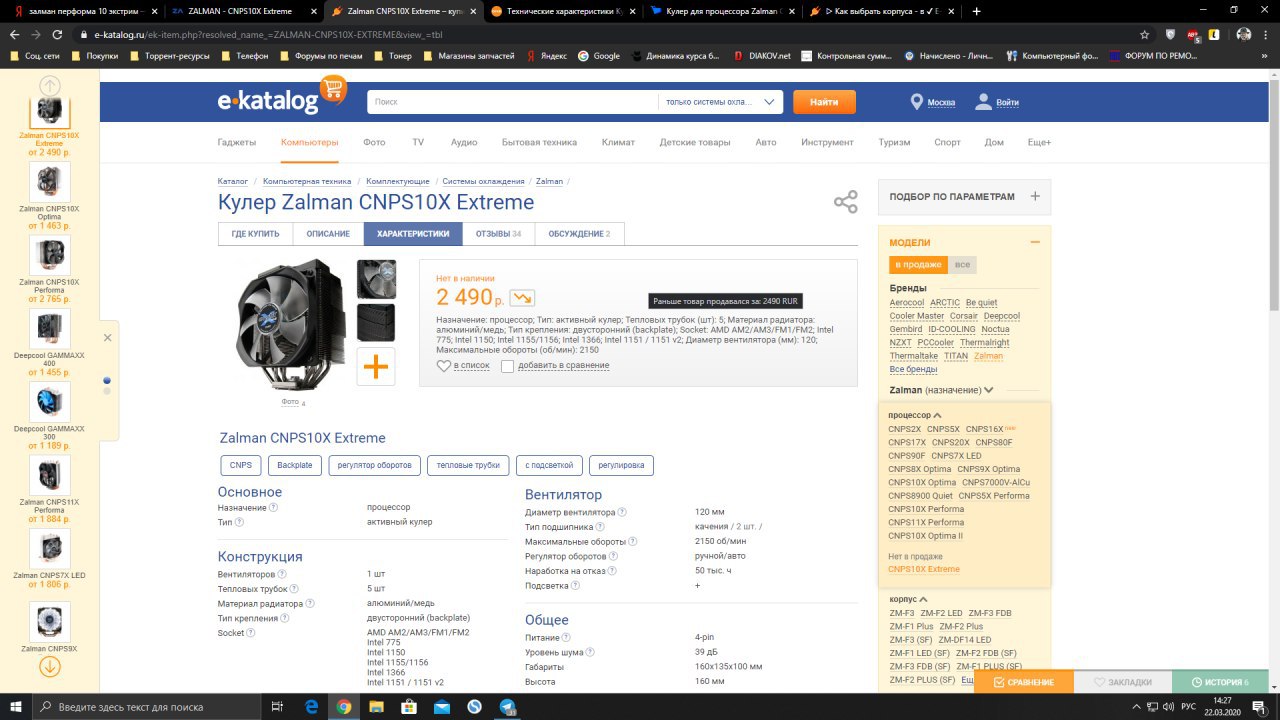Open 'Бытовая техника' in main navigation
This screenshot has height=720, width=1280.
click(x=539, y=142)
